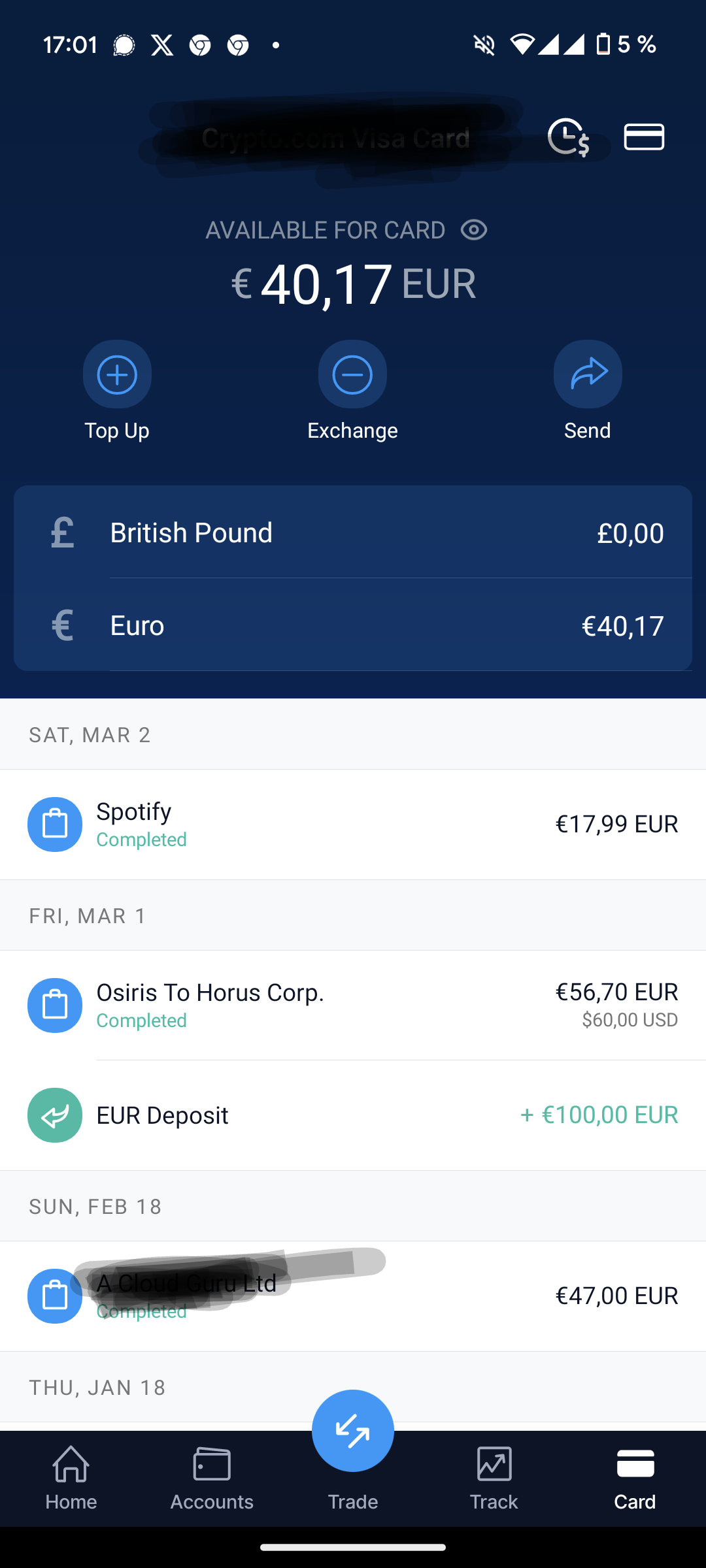Select the British Pound balance row
This screenshot has width=706, height=1568.
[353, 532]
